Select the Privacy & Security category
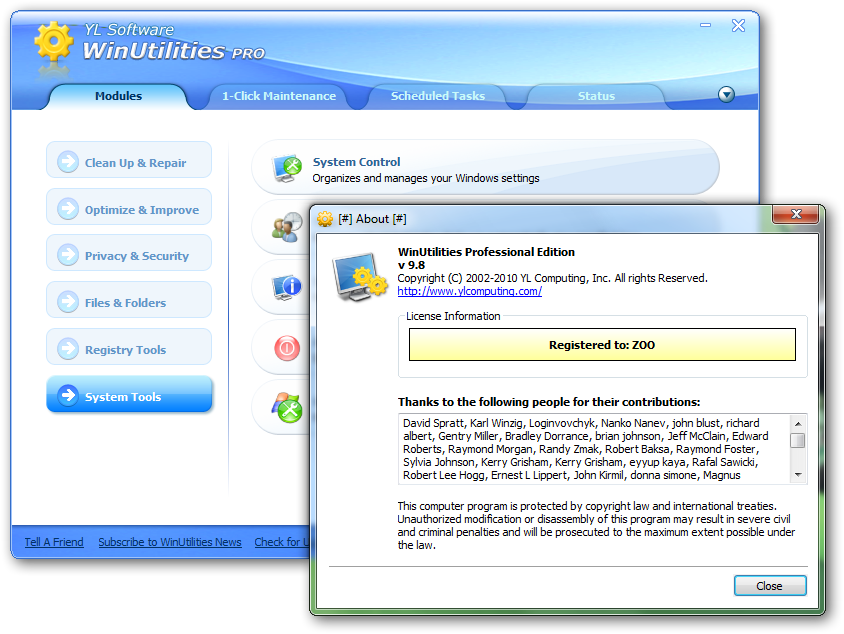The image size is (844, 634). pyautogui.click(x=129, y=253)
